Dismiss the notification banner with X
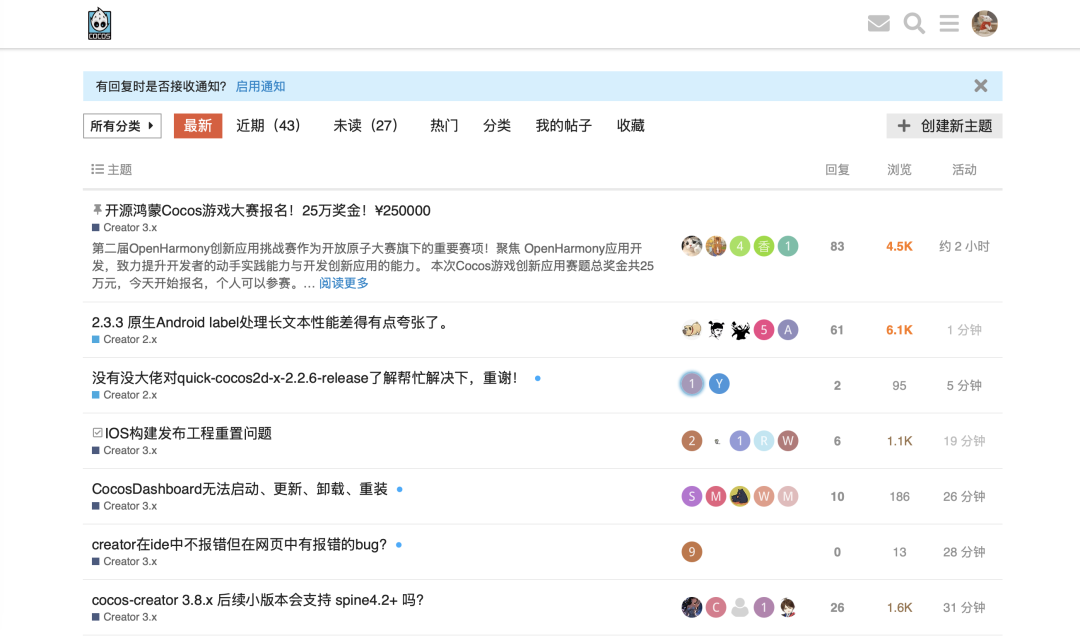 (x=981, y=85)
